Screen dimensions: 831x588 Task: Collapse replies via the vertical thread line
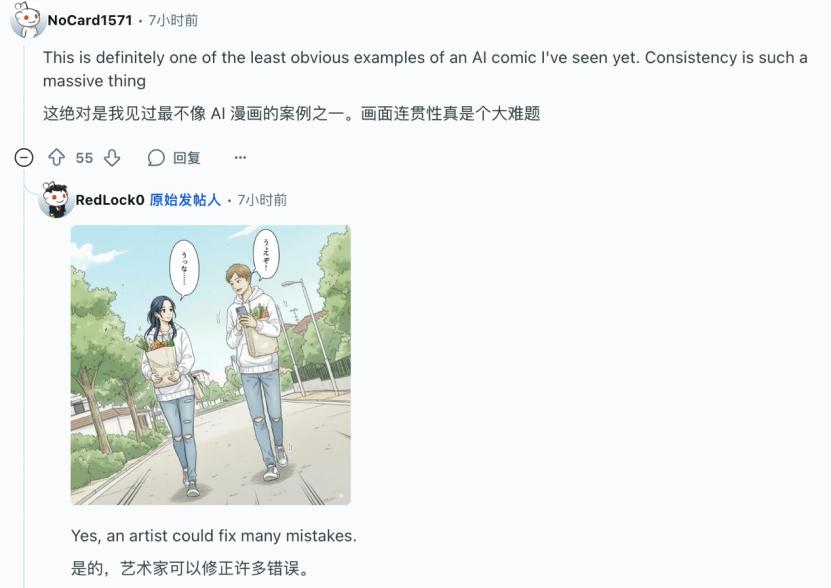point(24,371)
